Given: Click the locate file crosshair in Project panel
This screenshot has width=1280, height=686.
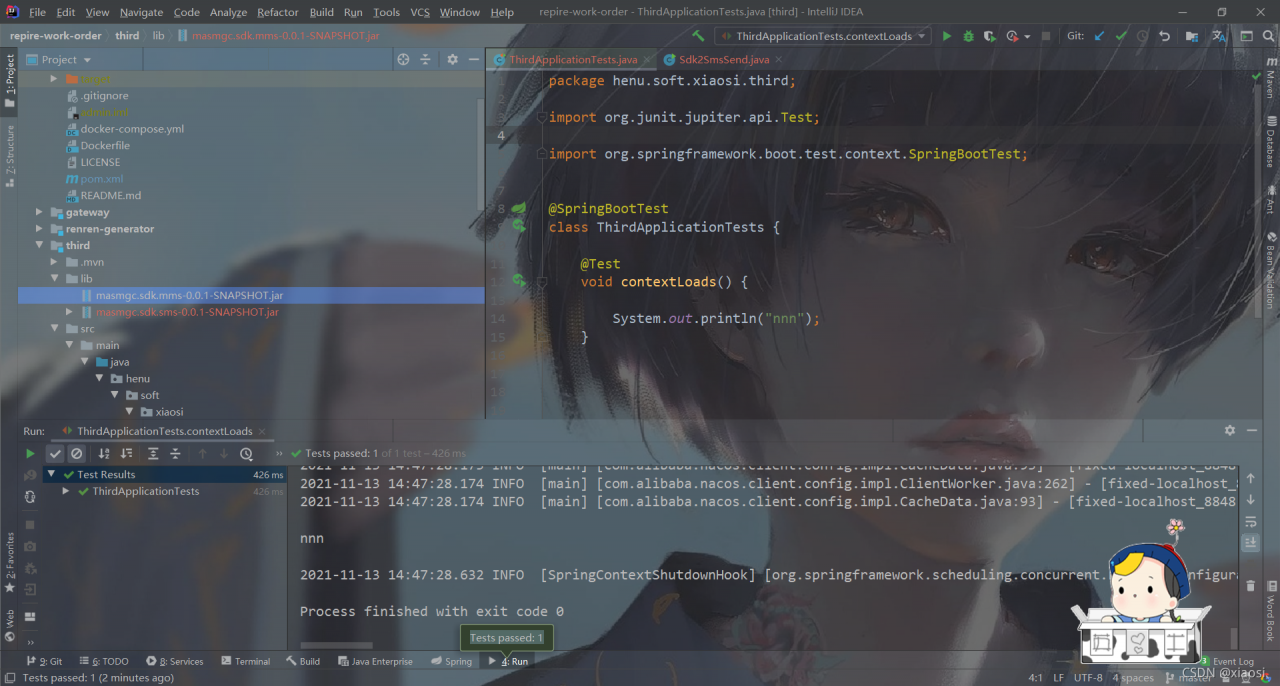Looking at the screenshot, I should (403, 60).
